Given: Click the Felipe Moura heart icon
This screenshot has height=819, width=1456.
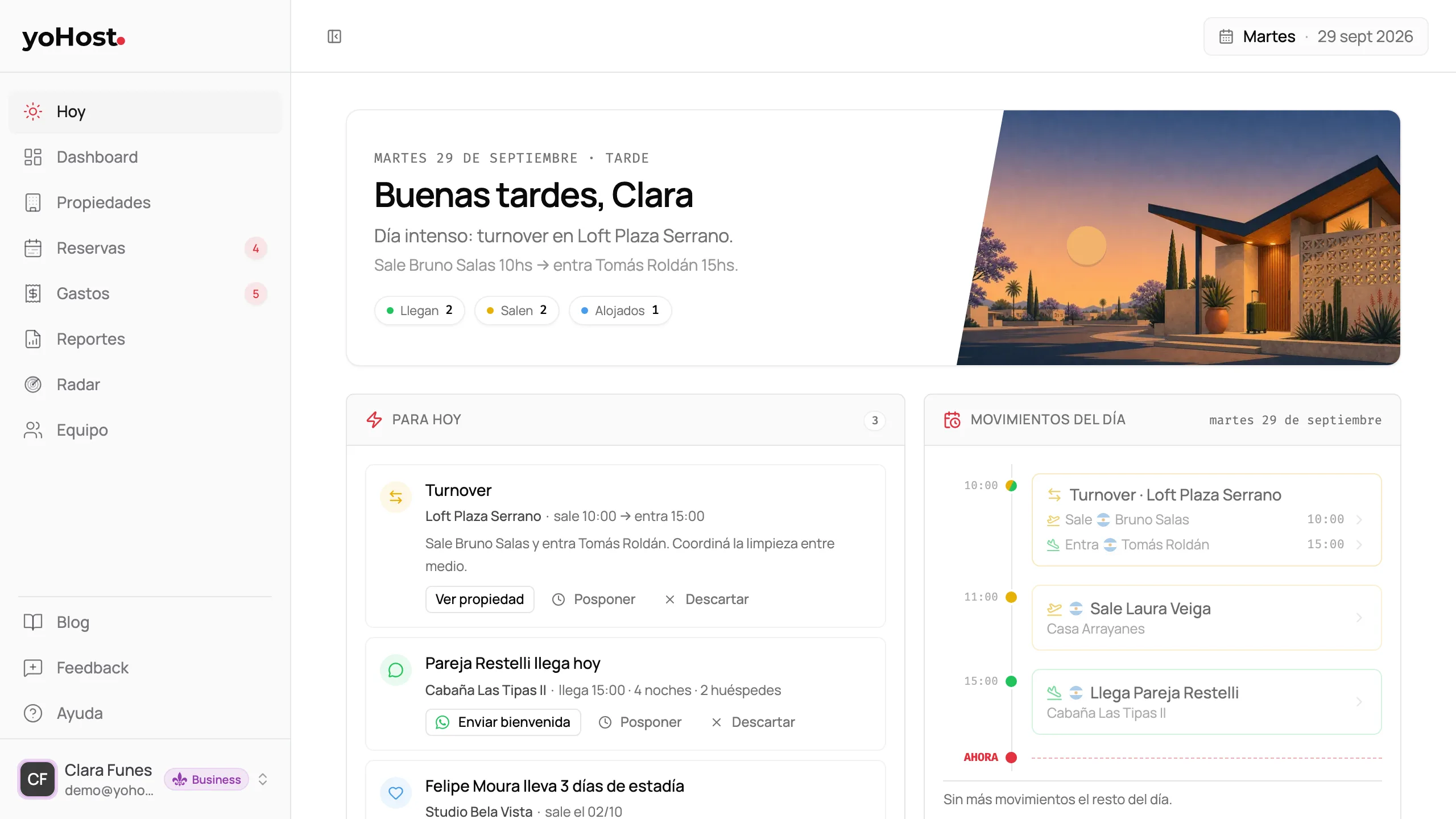Looking at the screenshot, I should 396,793.
